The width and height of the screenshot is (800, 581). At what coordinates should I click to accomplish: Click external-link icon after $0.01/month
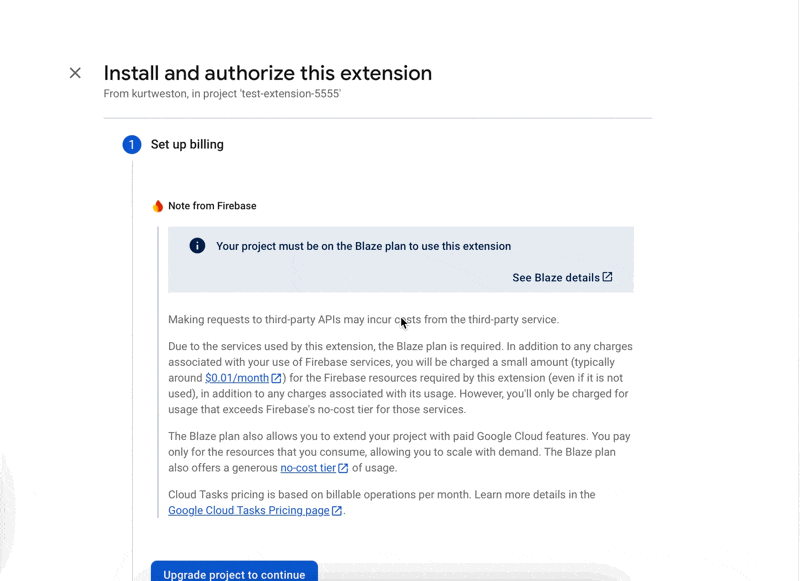277,378
